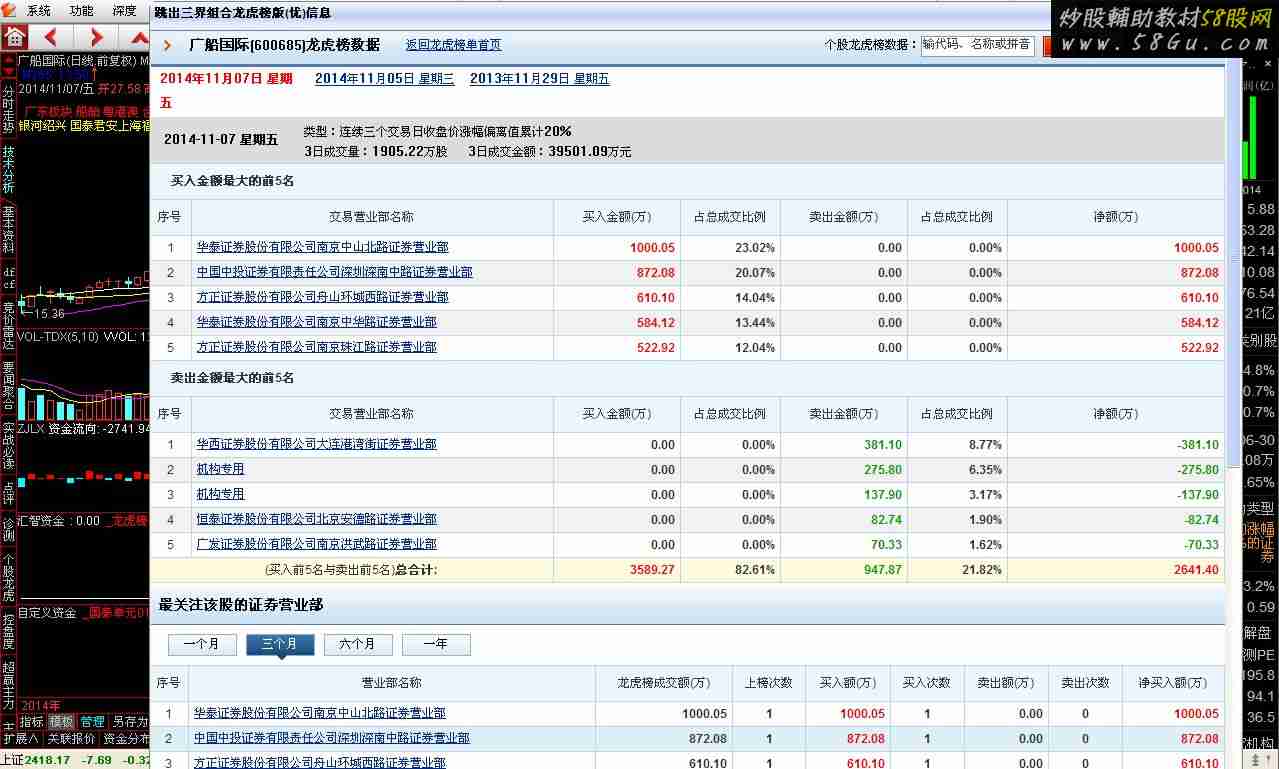The height and width of the screenshot is (769, 1279).
Task: Click the red back arrow
Action: (50, 38)
